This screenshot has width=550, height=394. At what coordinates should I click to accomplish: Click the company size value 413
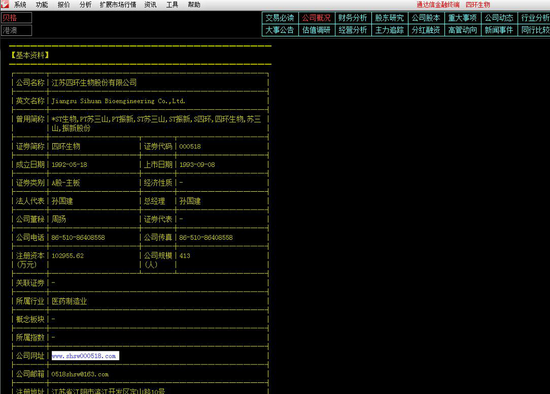pos(185,256)
